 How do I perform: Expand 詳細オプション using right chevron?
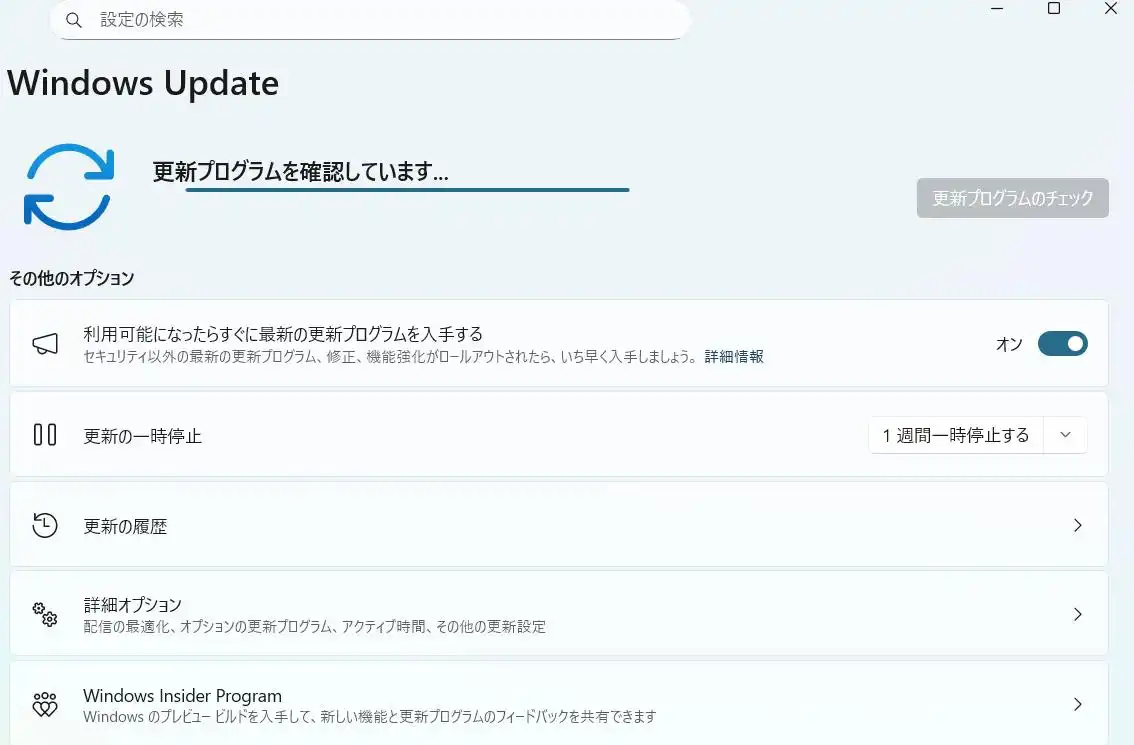[1077, 614]
